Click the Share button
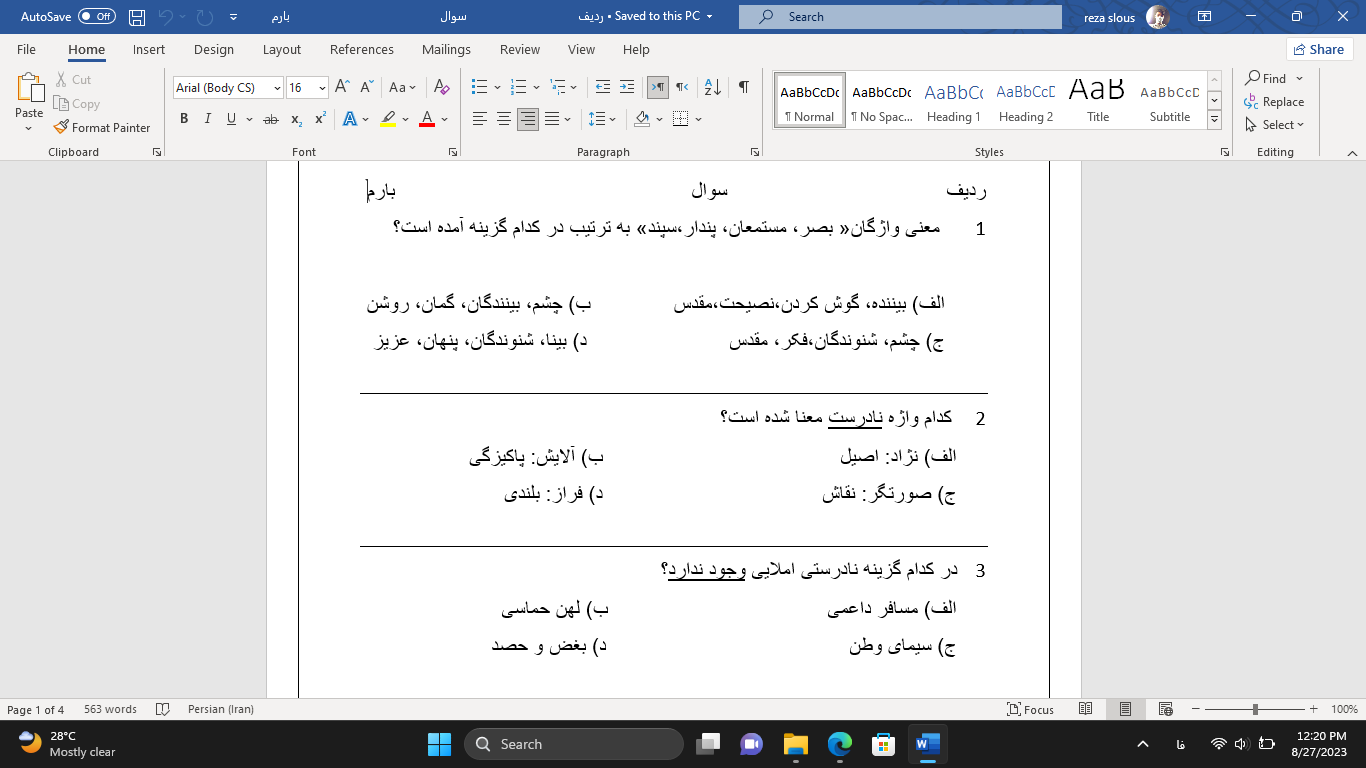The image size is (1366, 768). point(1319,49)
